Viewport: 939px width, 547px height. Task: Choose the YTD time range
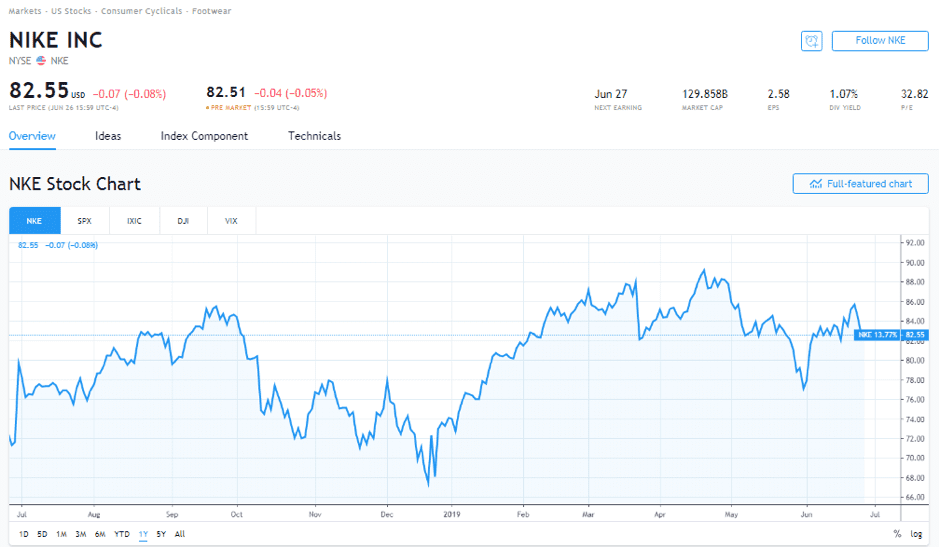(x=122, y=534)
